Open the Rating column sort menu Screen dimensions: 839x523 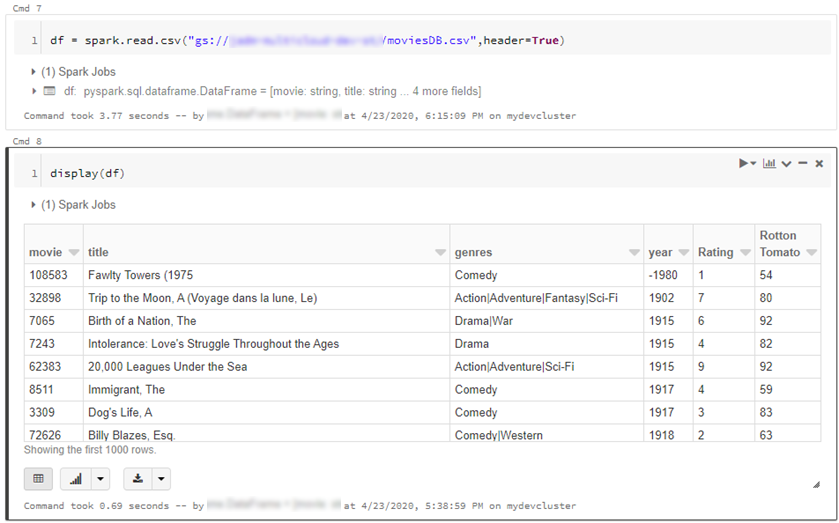745,252
